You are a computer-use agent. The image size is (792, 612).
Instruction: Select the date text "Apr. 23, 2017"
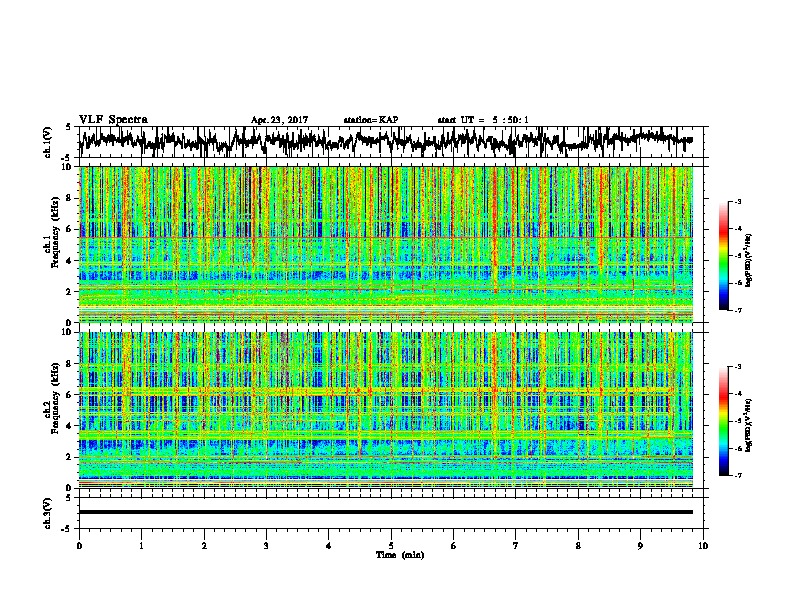[279, 120]
